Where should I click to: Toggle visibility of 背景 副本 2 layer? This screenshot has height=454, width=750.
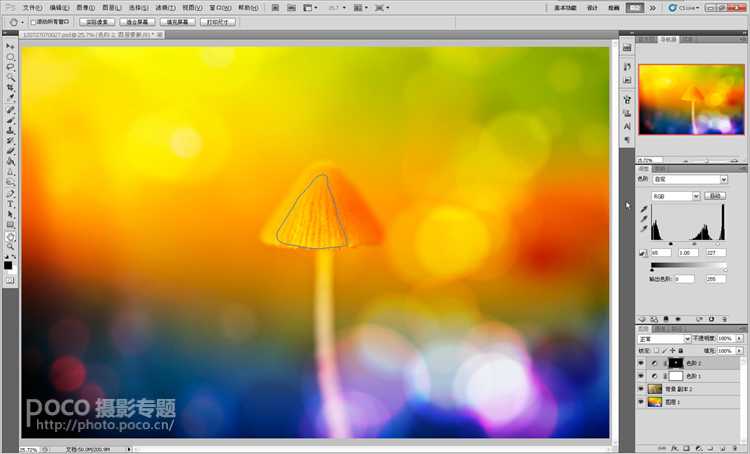[x=641, y=389]
